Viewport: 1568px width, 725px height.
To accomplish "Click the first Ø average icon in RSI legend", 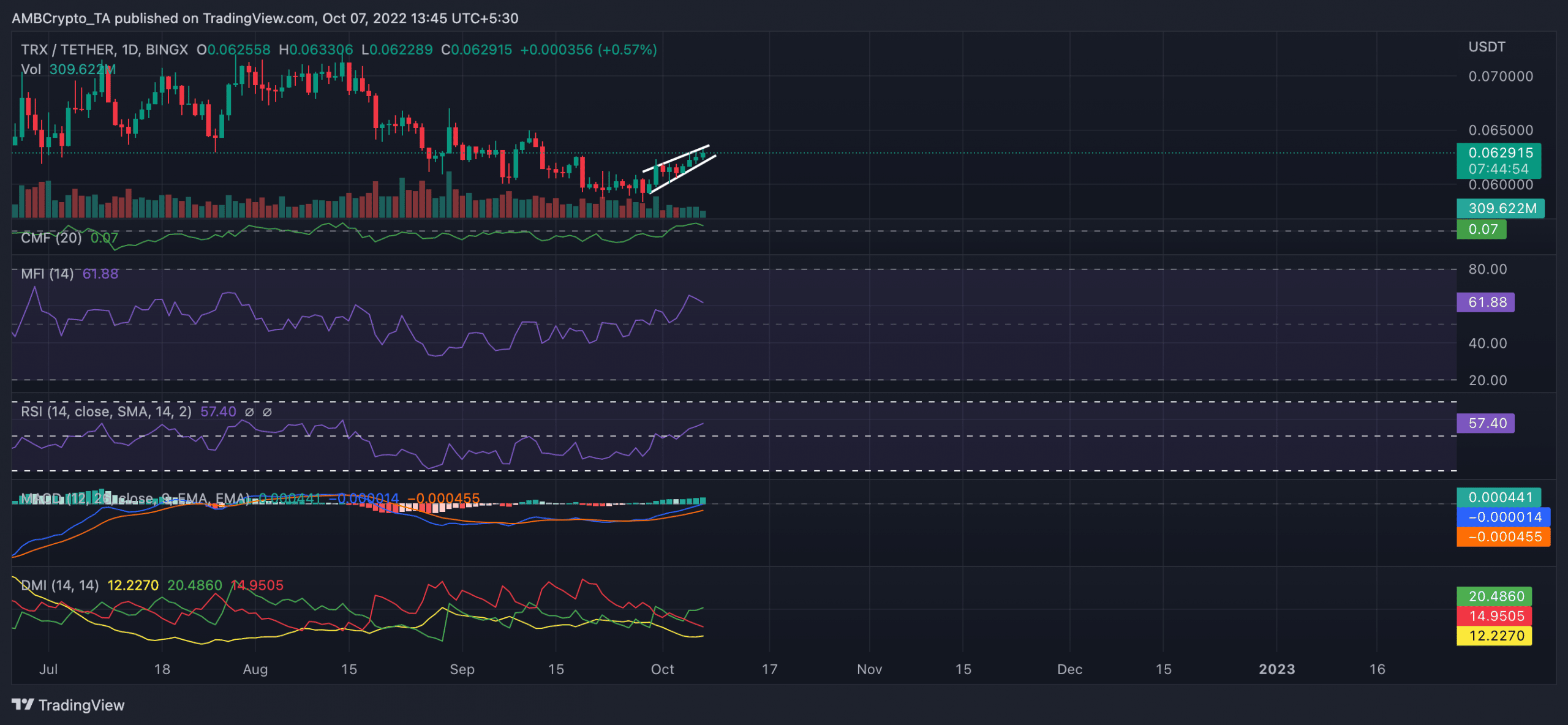I will (x=250, y=411).
